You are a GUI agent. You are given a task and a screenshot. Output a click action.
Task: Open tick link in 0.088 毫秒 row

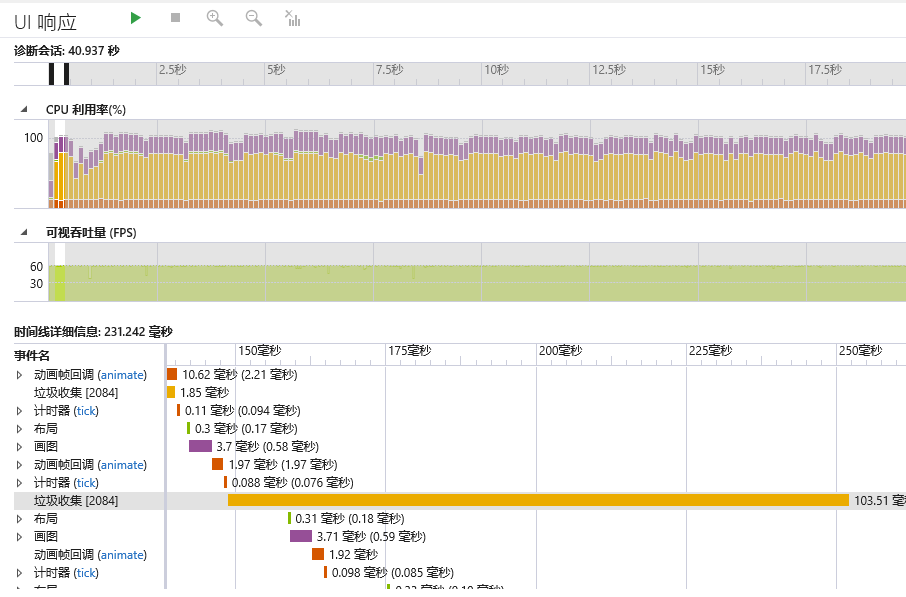86,483
